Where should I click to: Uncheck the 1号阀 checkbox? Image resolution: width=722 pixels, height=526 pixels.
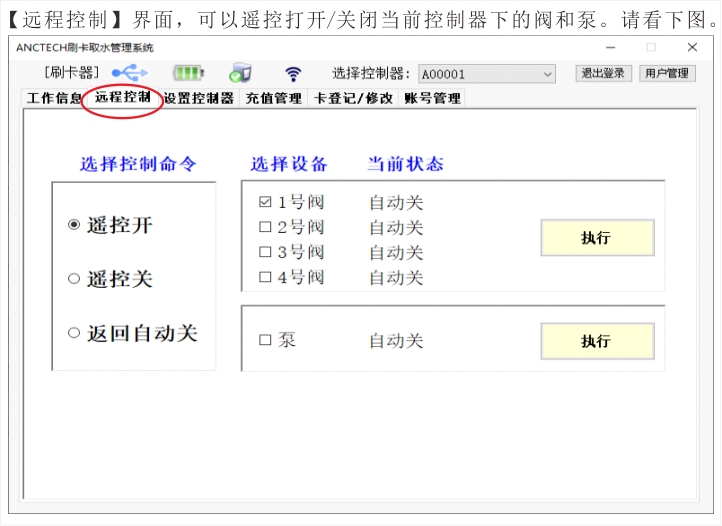pyautogui.click(x=265, y=202)
